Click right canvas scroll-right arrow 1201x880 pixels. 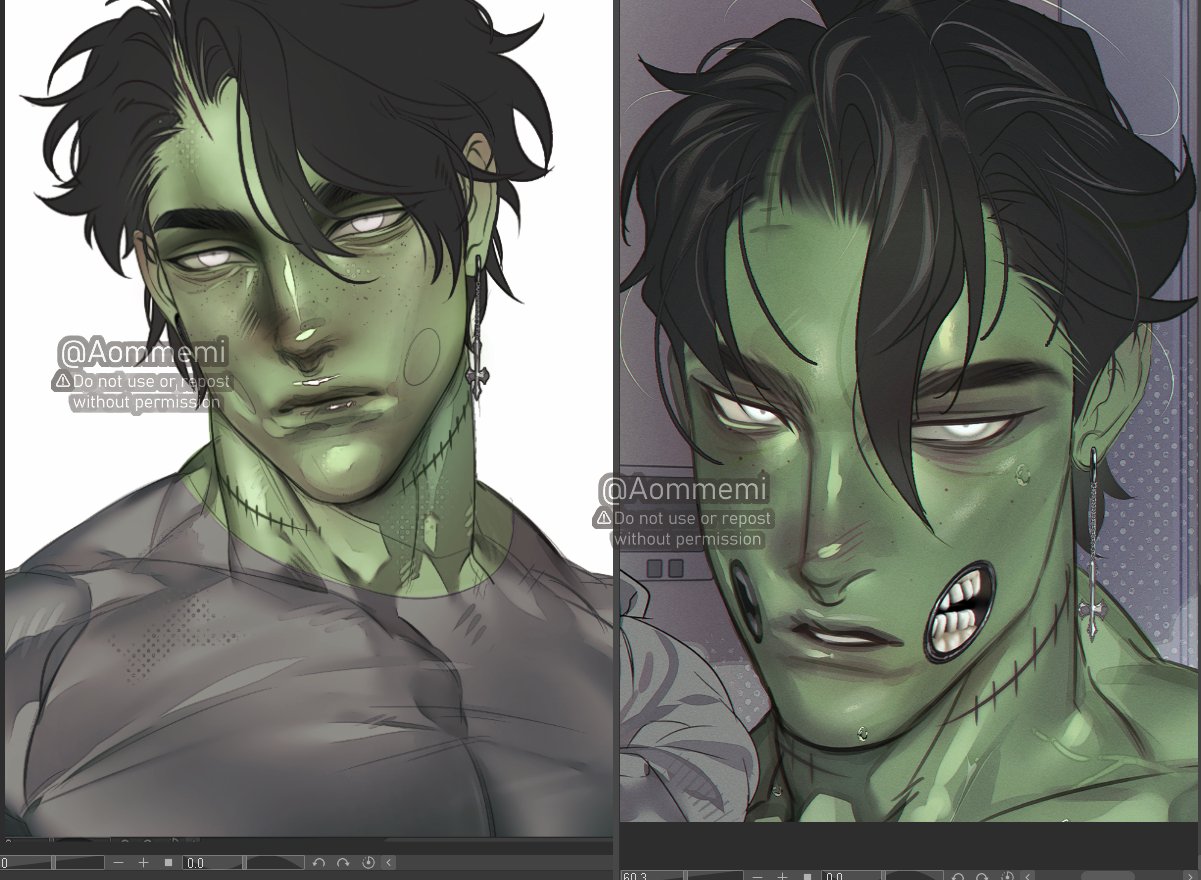[x=1190, y=876]
